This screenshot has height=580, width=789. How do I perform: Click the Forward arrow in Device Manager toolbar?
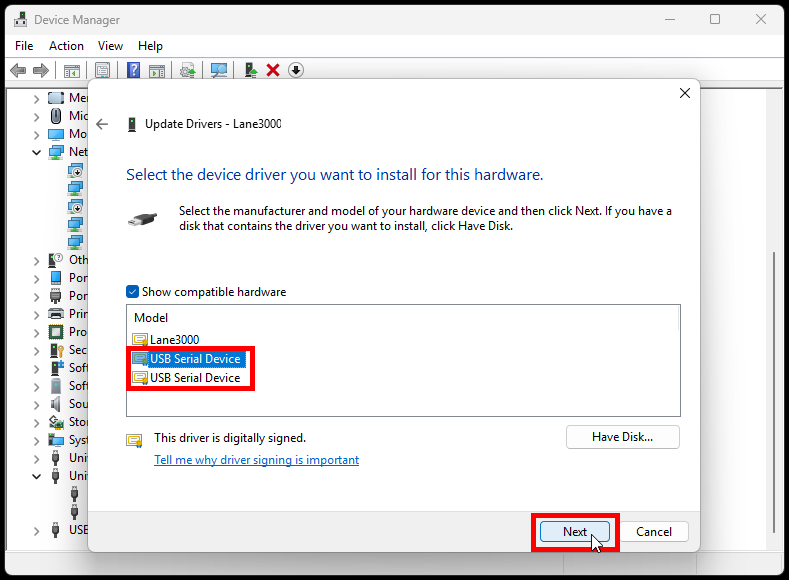pyautogui.click(x=41, y=70)
